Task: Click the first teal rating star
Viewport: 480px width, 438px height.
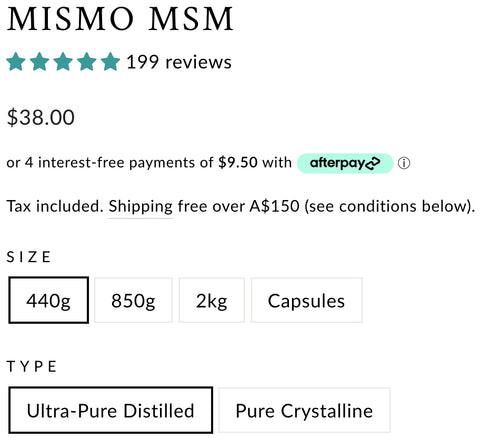Action: [16, 62]
